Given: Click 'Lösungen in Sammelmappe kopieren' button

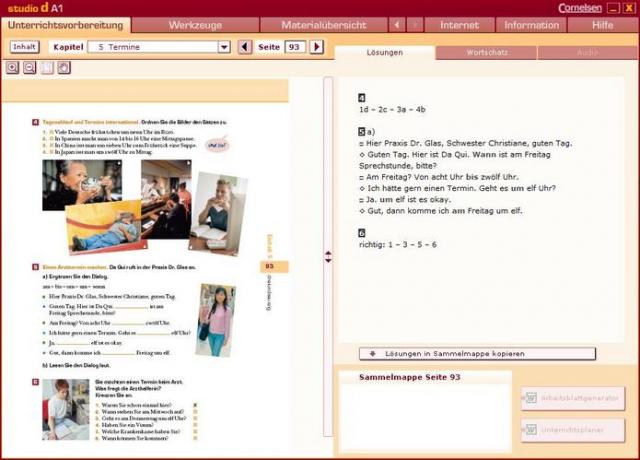Looking at the screenshot, I should click(477, 354).
